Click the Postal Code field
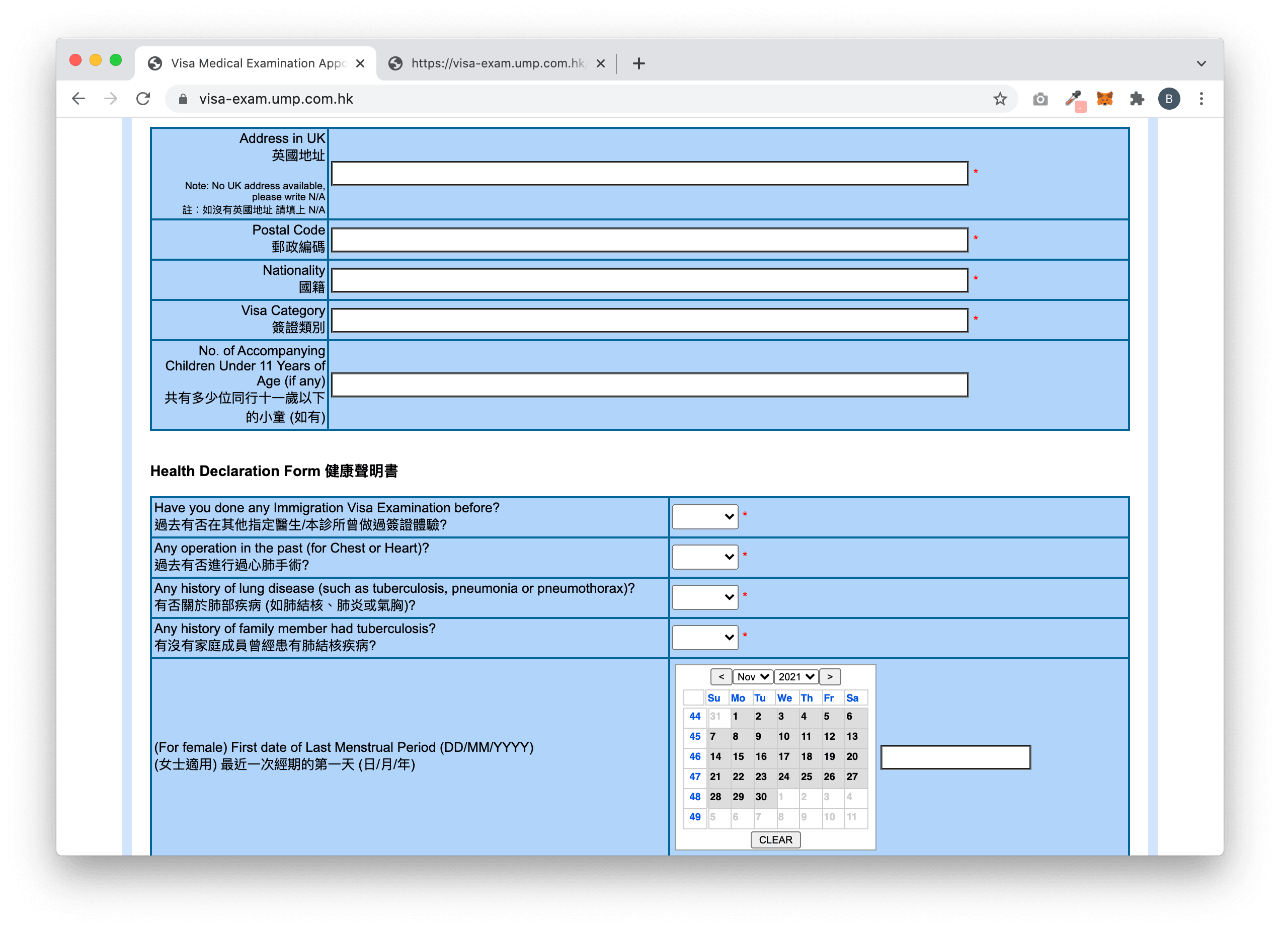This screenshot has height=930, width=1280. coord(650,240)
